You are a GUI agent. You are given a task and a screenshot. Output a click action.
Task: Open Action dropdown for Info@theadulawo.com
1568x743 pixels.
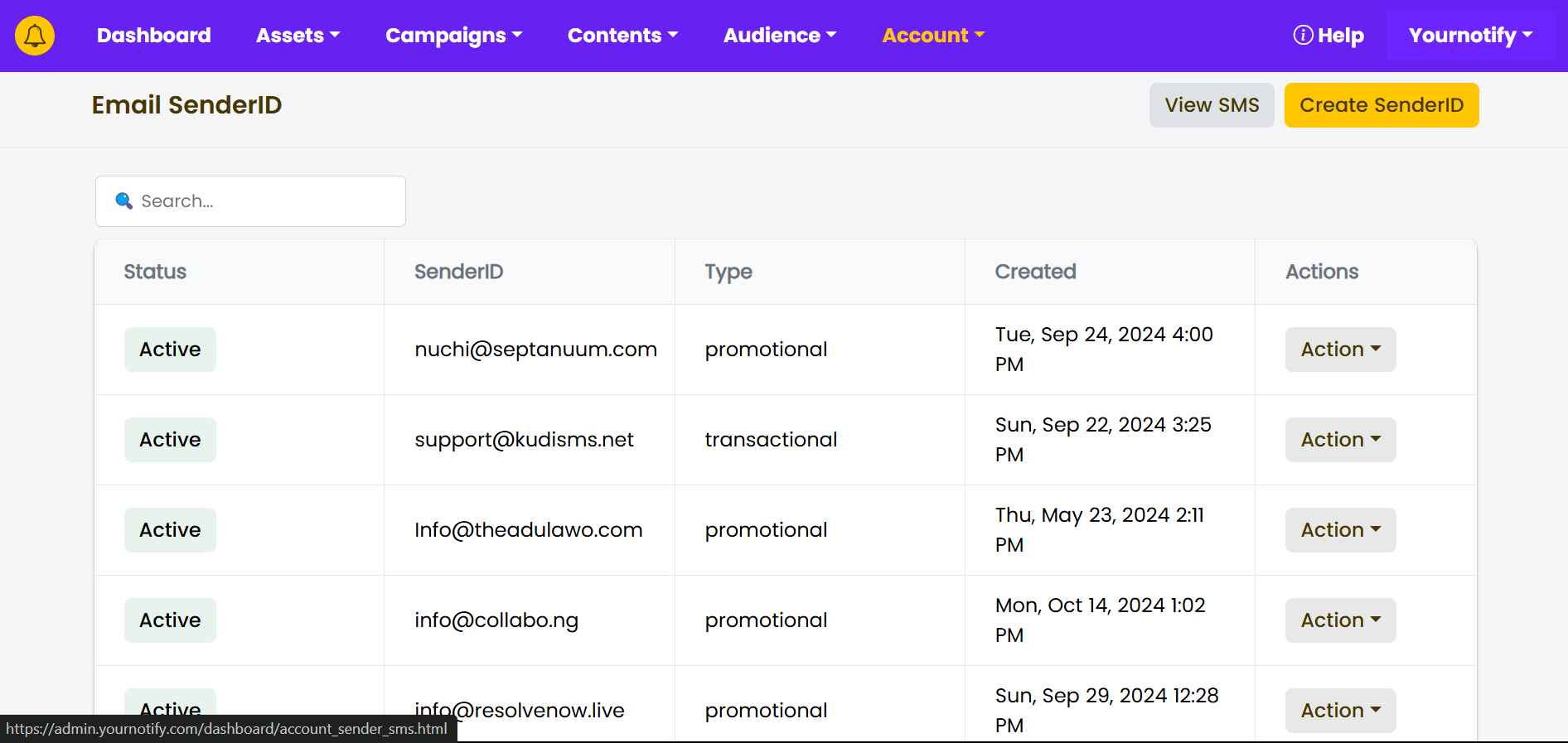click(x=1341, y=530)
